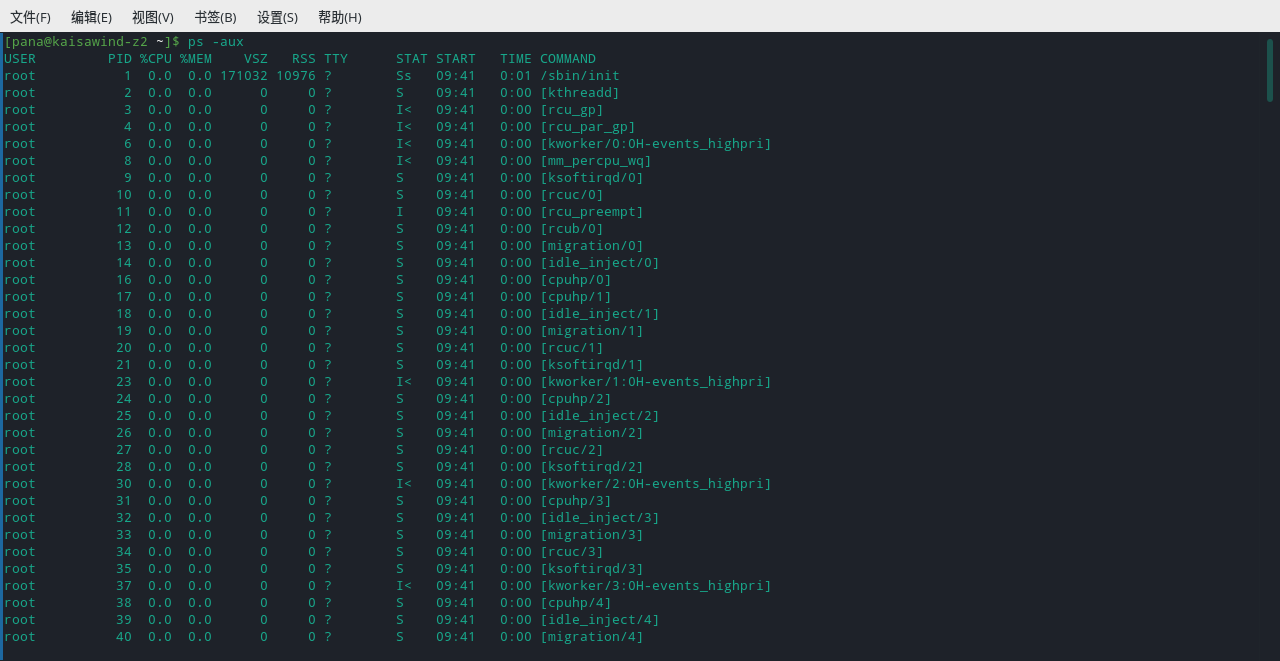Click the '[migration/0]' process name
Viewport: 1280px width, 661px height.
pos(592,245)
